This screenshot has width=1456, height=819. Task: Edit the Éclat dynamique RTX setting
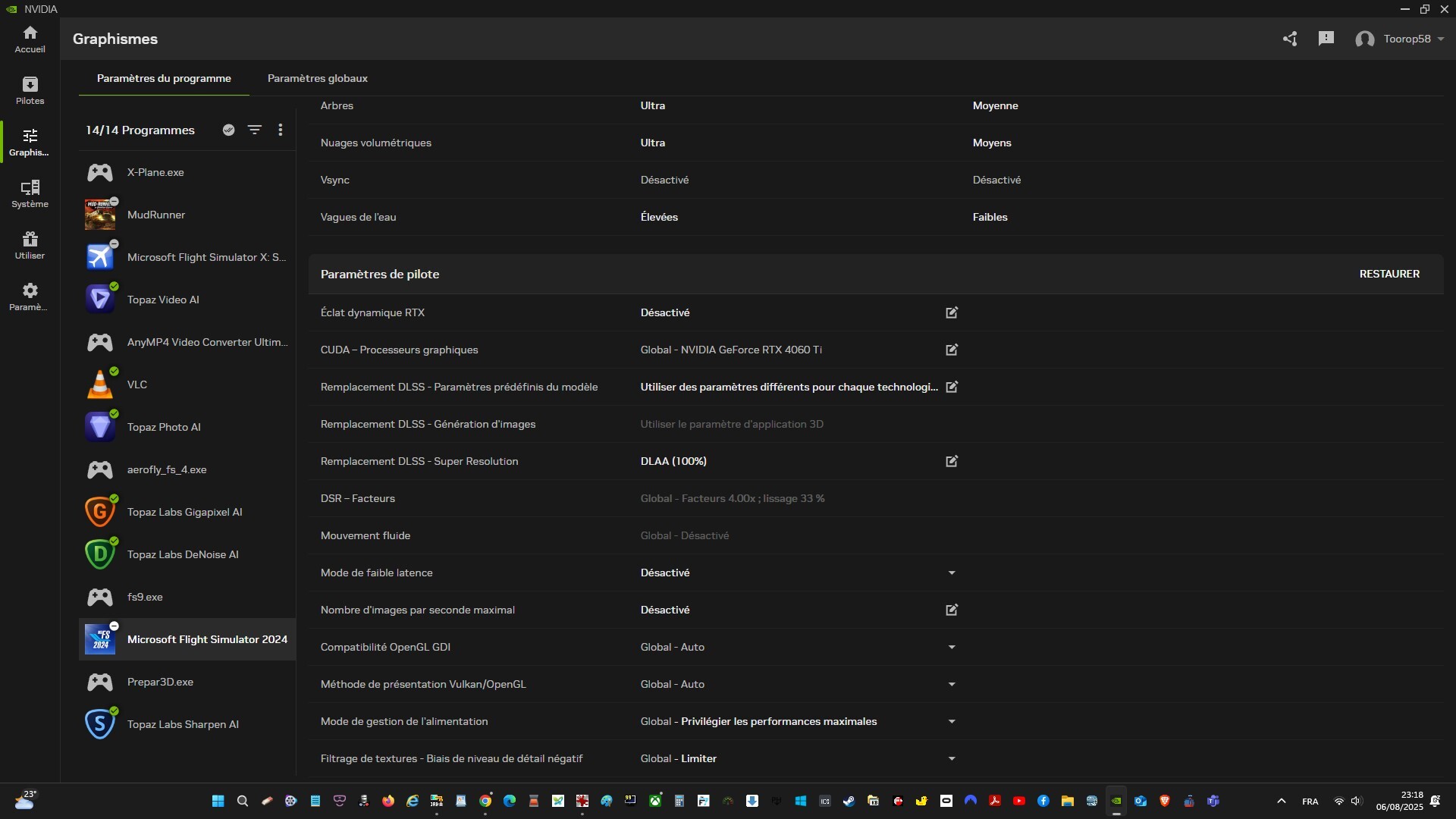click(952, 312)
